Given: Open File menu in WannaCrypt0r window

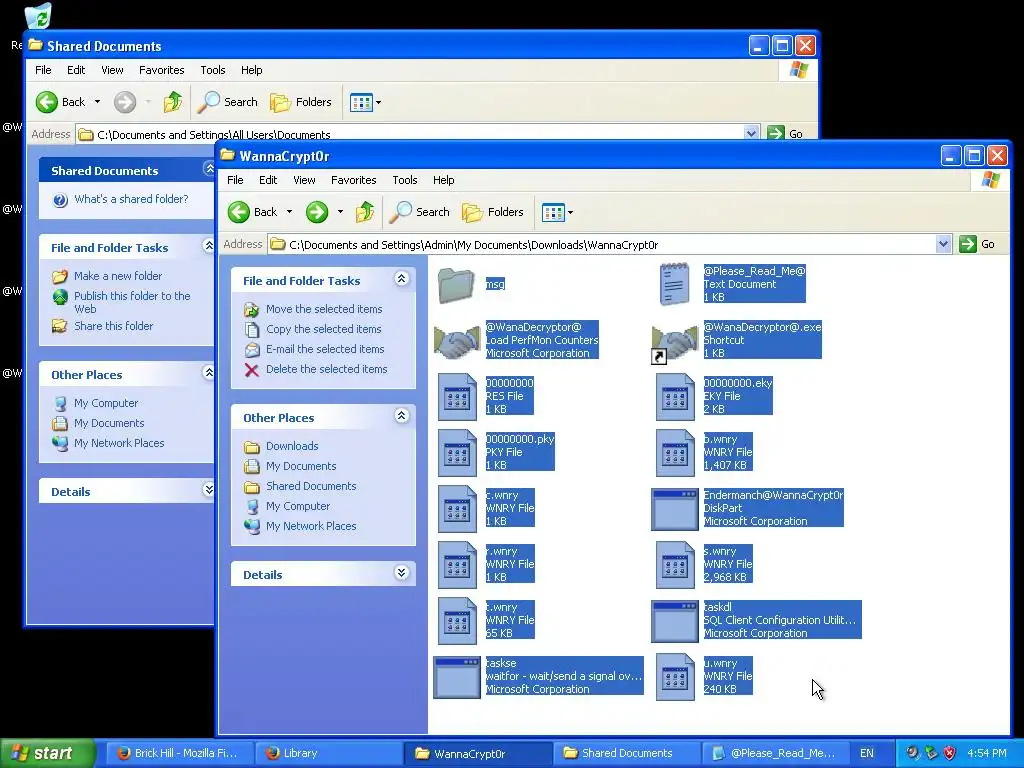Looking at the screenshot, I should click(x=235, y=180).
